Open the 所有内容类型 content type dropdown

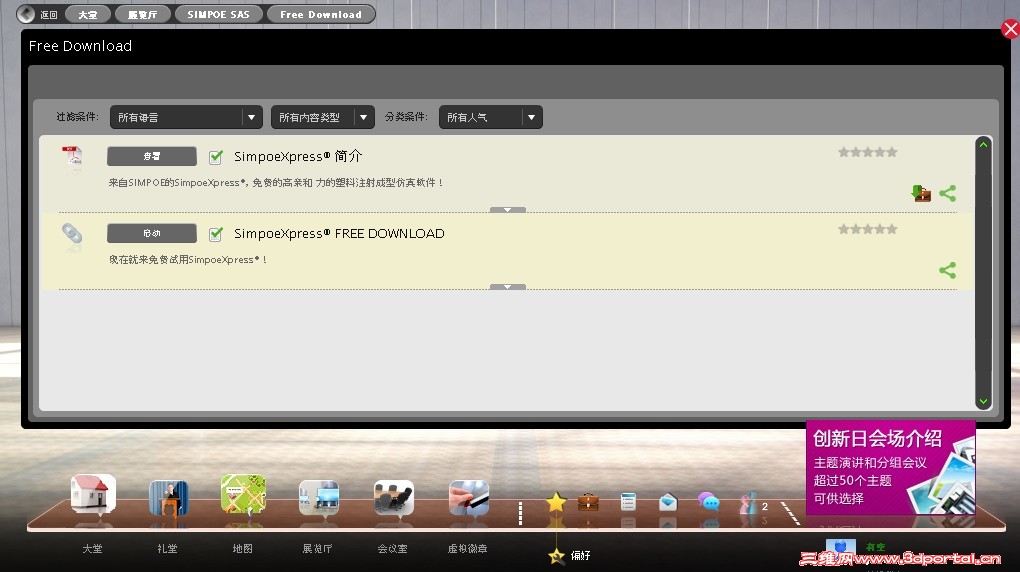[x=323, y=117]
